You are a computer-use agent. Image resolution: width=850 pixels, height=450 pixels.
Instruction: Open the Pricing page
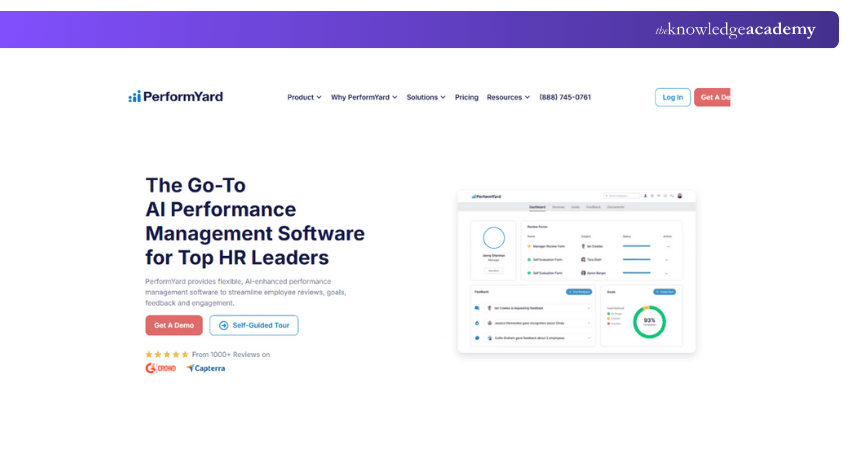point(466,97)
